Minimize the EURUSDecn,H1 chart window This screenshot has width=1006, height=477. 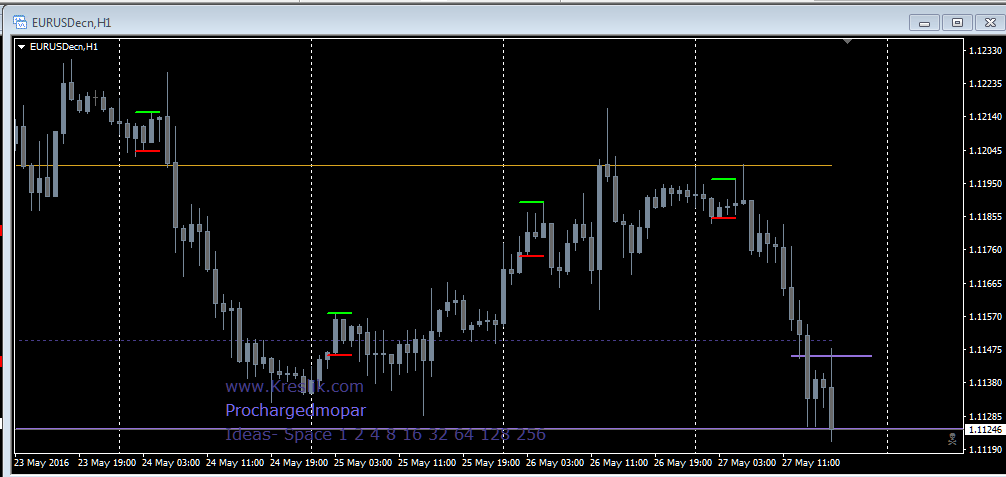click(925, 23)
